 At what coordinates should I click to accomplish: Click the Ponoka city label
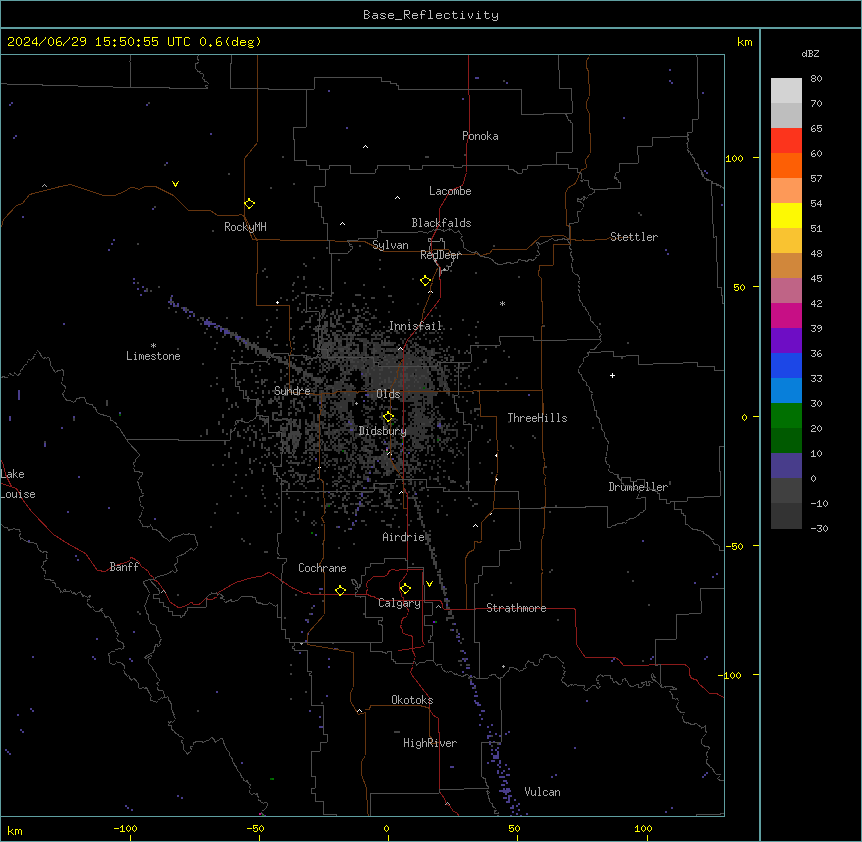[480, 136]
